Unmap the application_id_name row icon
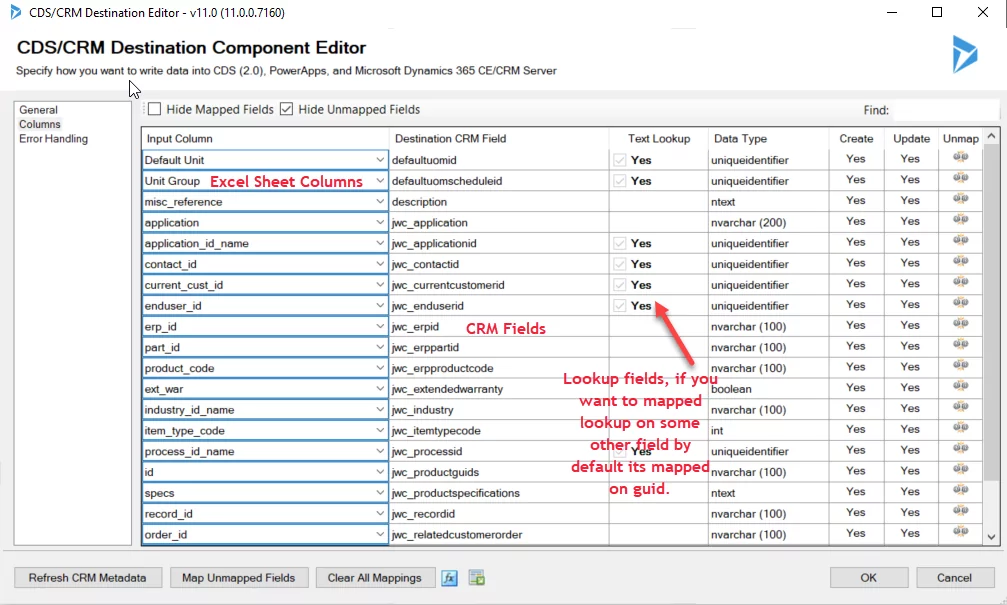 pos(961,240)
